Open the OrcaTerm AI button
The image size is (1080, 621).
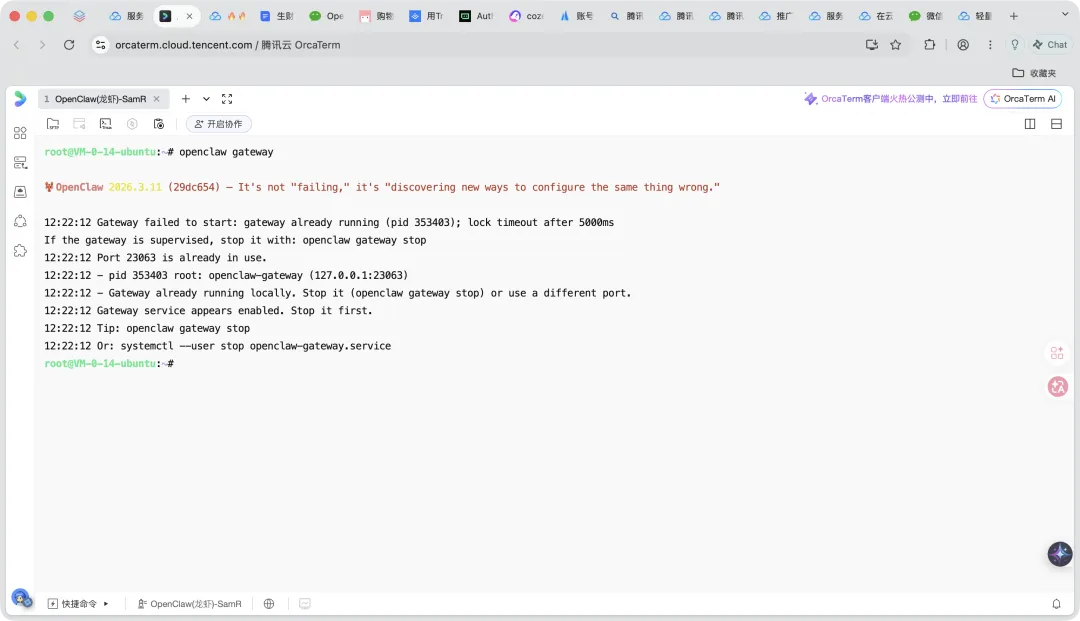tap(1023, 99)
